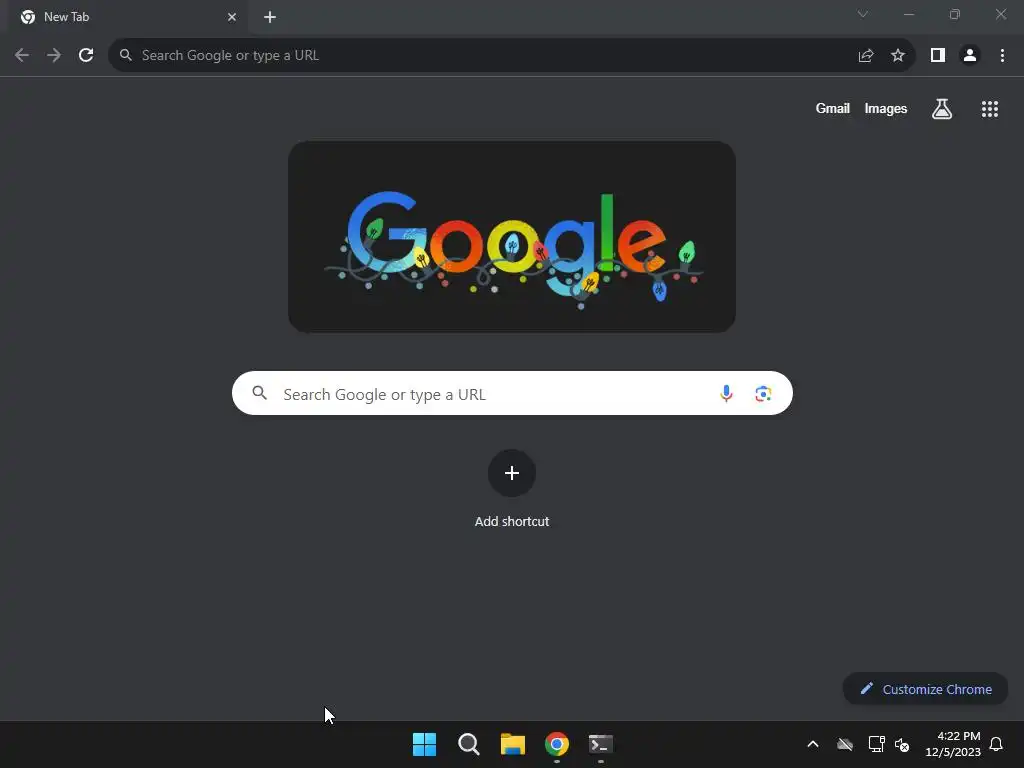The image size is (1024, 768).
Task: Search by image with Google Lens icon
Action: tap(763, 394)
